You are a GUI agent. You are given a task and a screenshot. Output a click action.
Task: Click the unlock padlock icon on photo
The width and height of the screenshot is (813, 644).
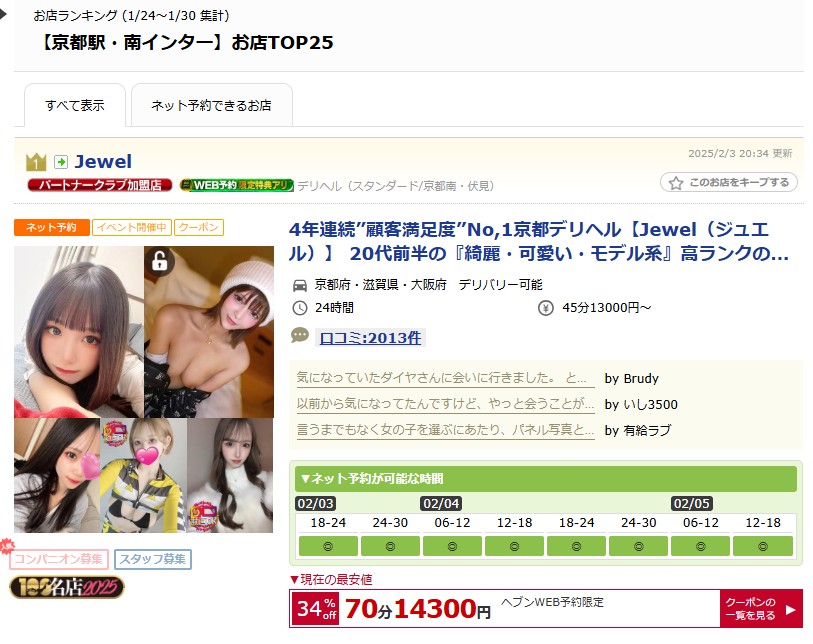(160, 261)
